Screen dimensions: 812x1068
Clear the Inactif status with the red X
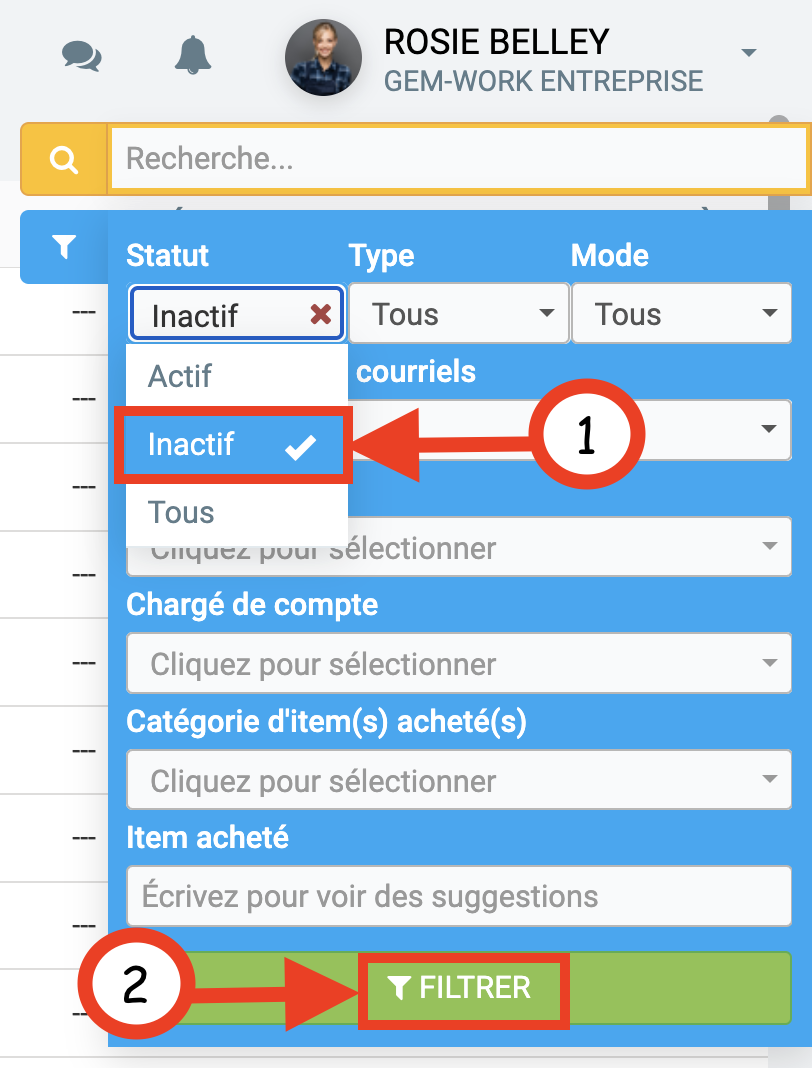coord(320,315)
